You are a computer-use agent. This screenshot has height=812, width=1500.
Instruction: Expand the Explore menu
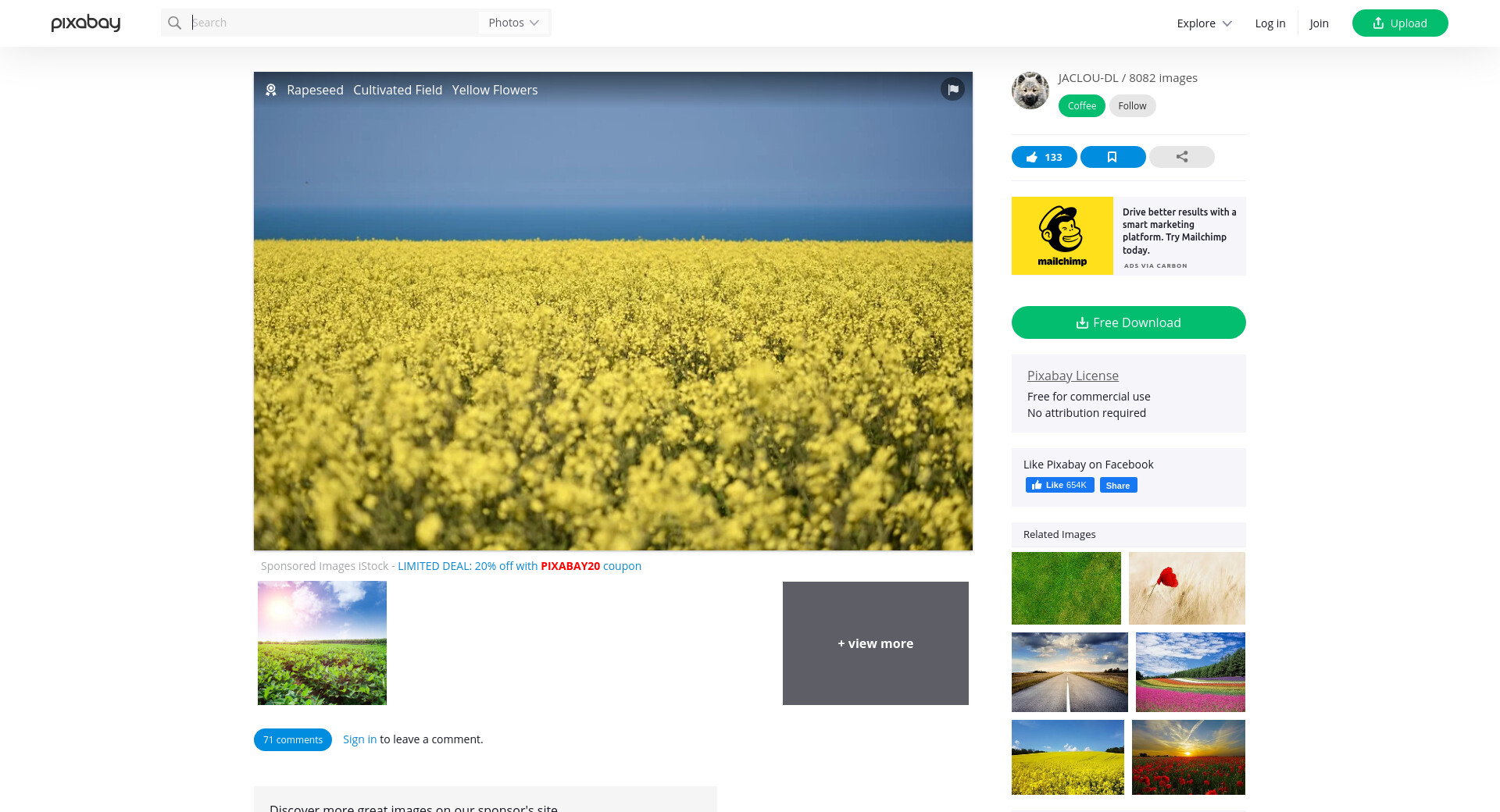1204,23
